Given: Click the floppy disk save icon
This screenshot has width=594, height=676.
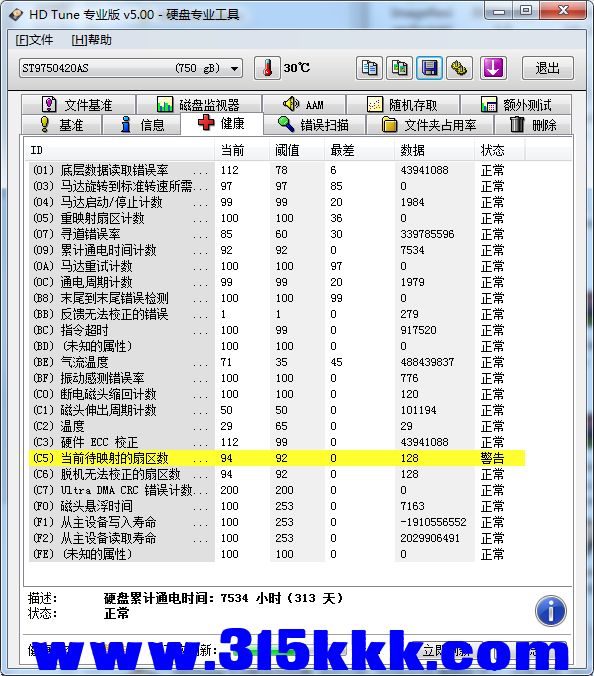Looking at the screenshot, I should click(x=429, y=68).
